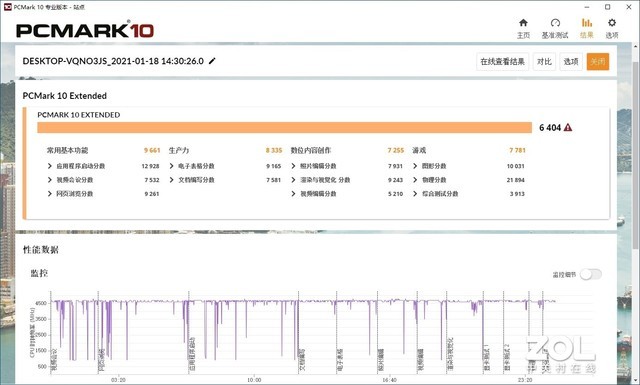Click the red warning triangle beside 6 404
The width and height of the screenshot is (640, 385).
568,128
